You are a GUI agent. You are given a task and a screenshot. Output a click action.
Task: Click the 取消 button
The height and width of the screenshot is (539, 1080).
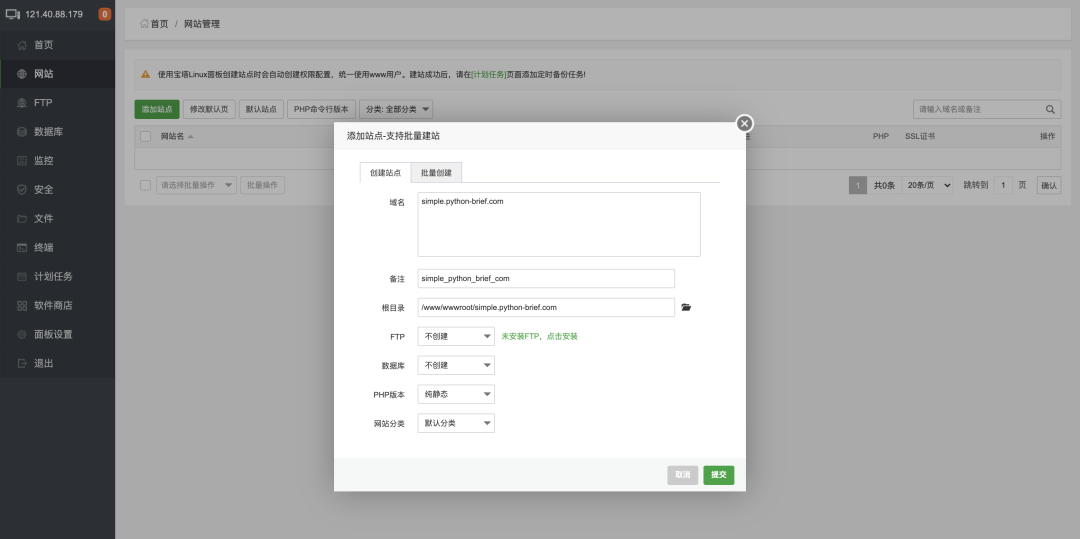click(x=682, y=475)
